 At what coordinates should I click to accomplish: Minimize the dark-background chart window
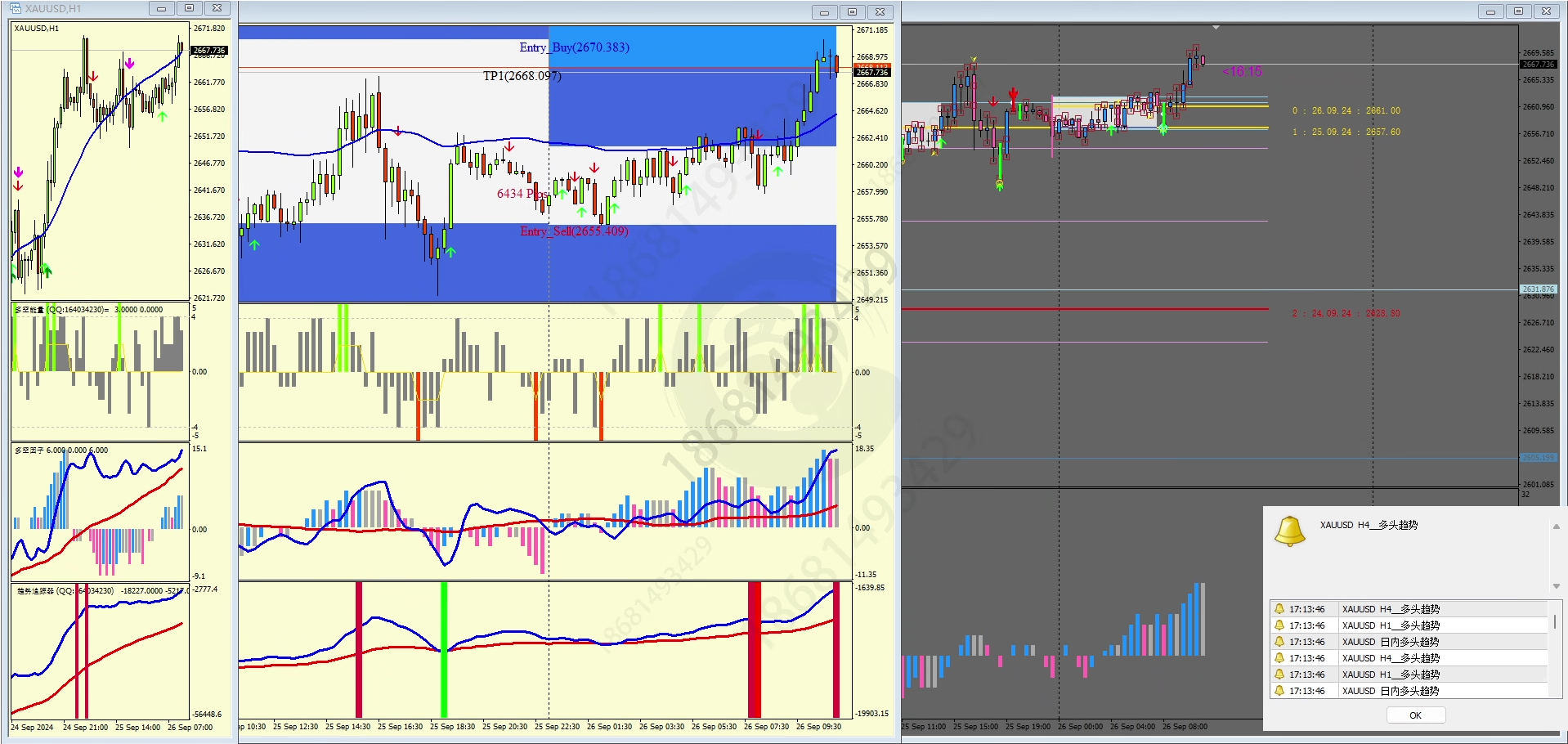[x=1490, y=11]
